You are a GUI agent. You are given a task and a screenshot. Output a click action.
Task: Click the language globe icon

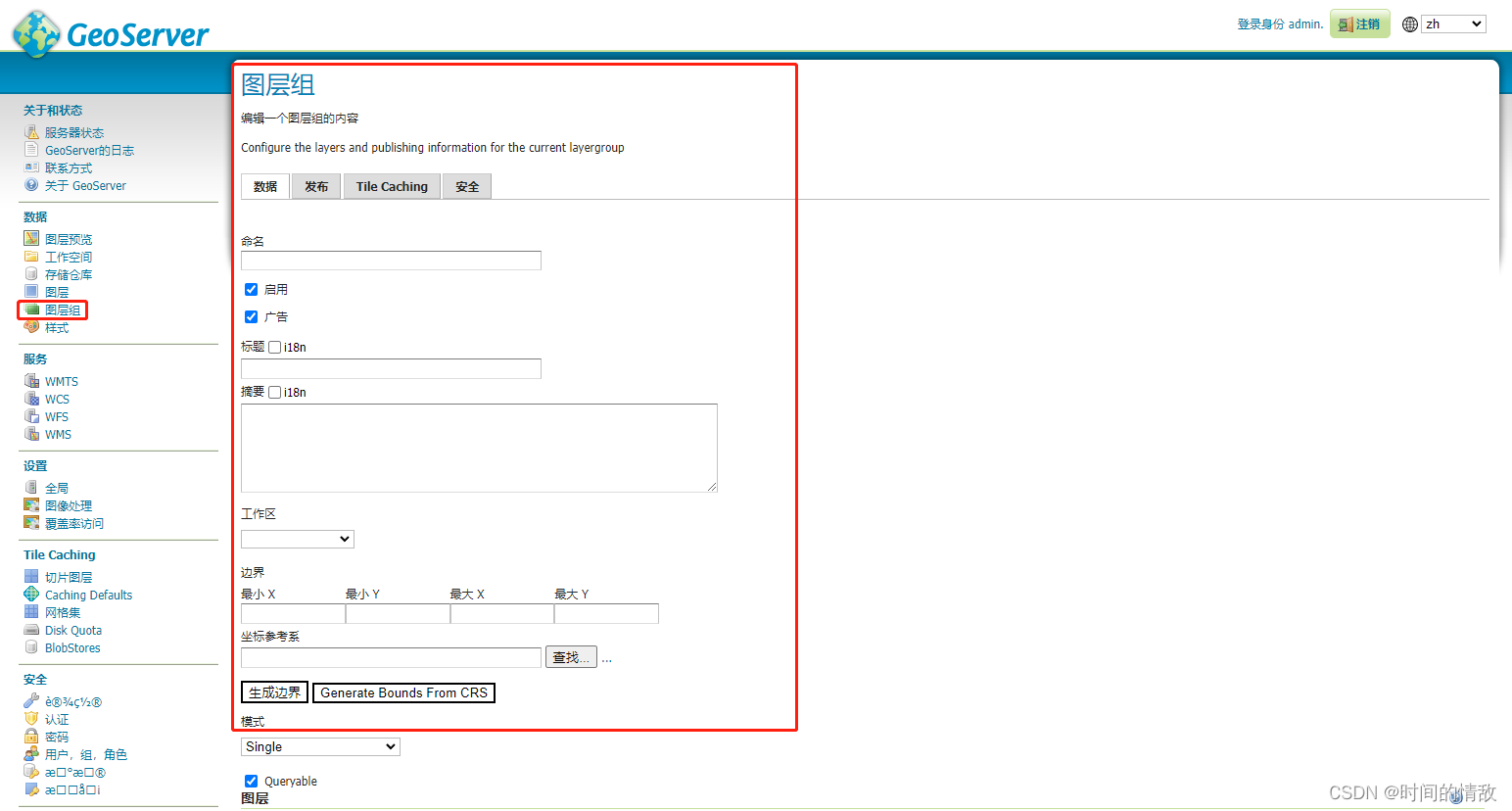click(1410, 24)
